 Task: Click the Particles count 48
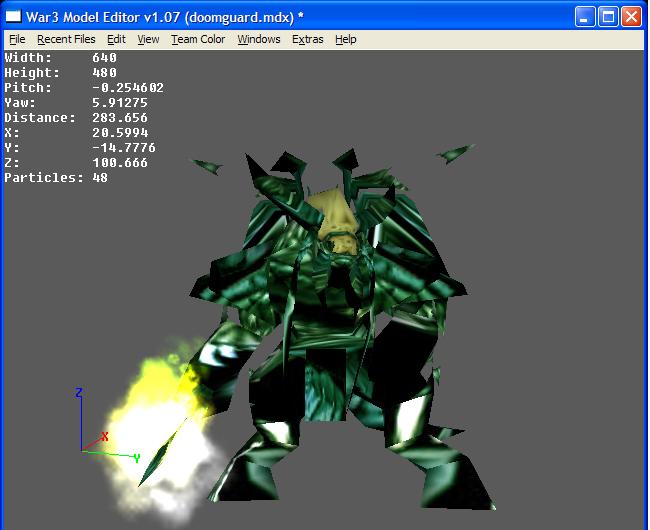point(100,178)
